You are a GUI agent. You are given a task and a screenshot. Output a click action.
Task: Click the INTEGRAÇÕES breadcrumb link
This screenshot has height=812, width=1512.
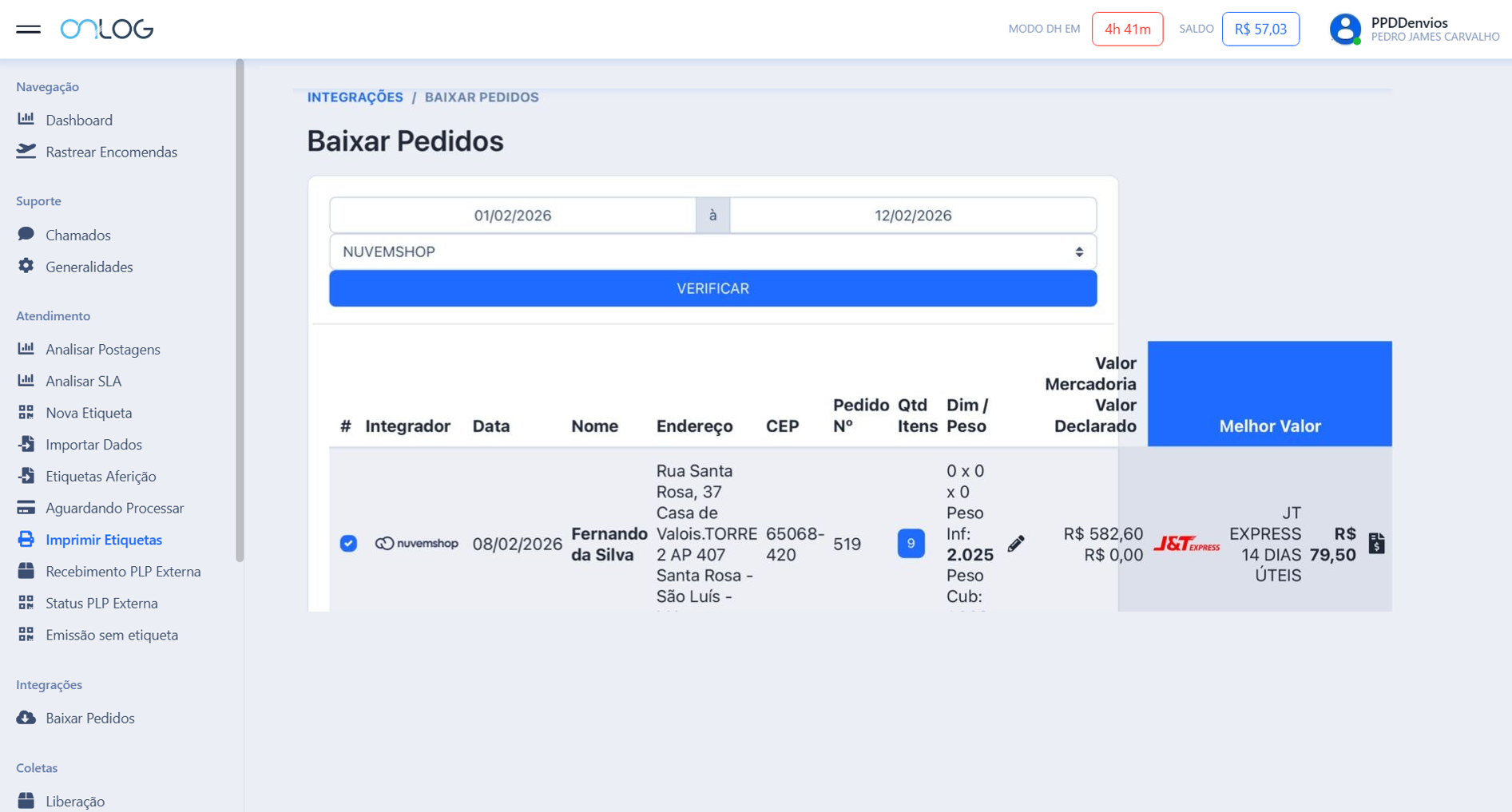pos(355,97)
